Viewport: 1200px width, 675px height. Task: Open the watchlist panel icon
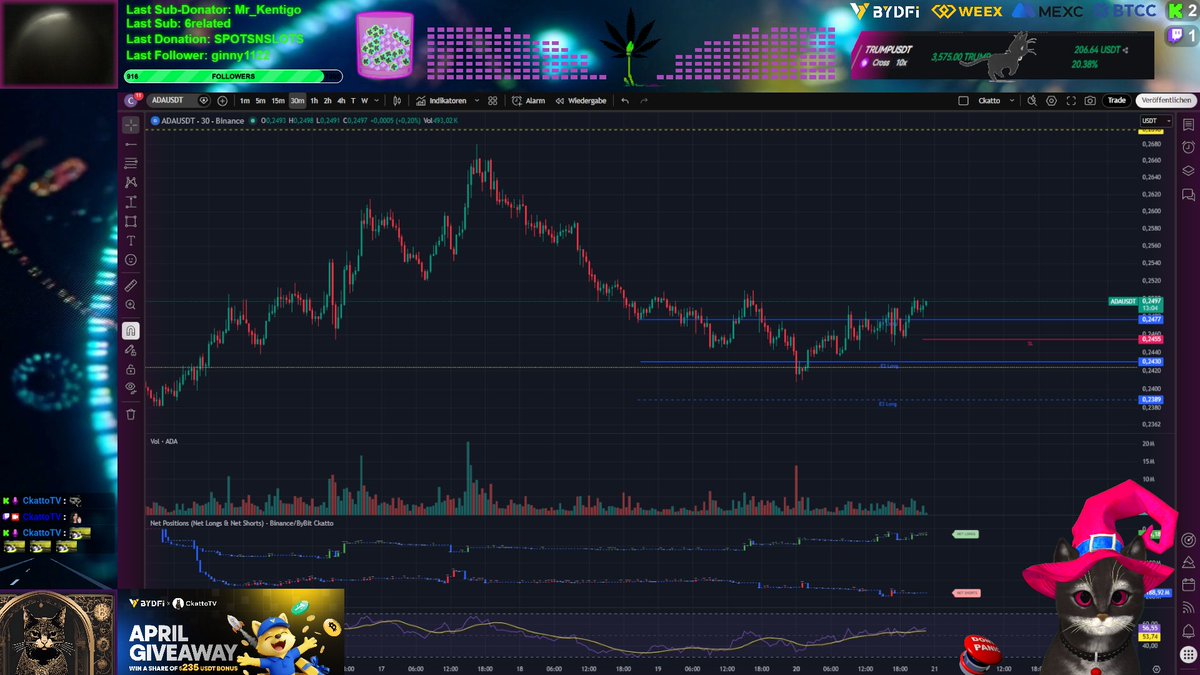(x=1187, y=125)
